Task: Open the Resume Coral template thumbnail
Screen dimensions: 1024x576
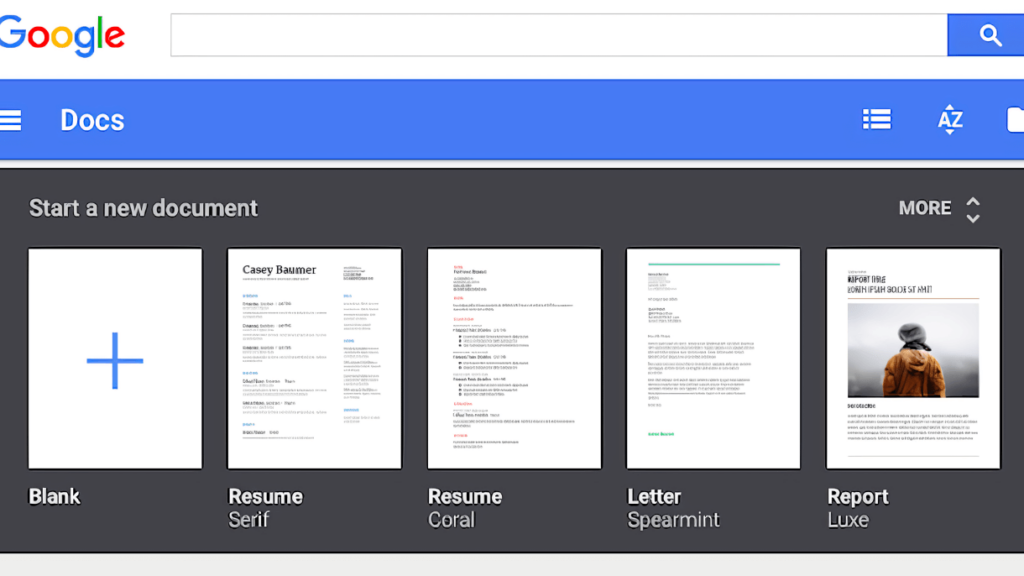Action: [514, 359]
